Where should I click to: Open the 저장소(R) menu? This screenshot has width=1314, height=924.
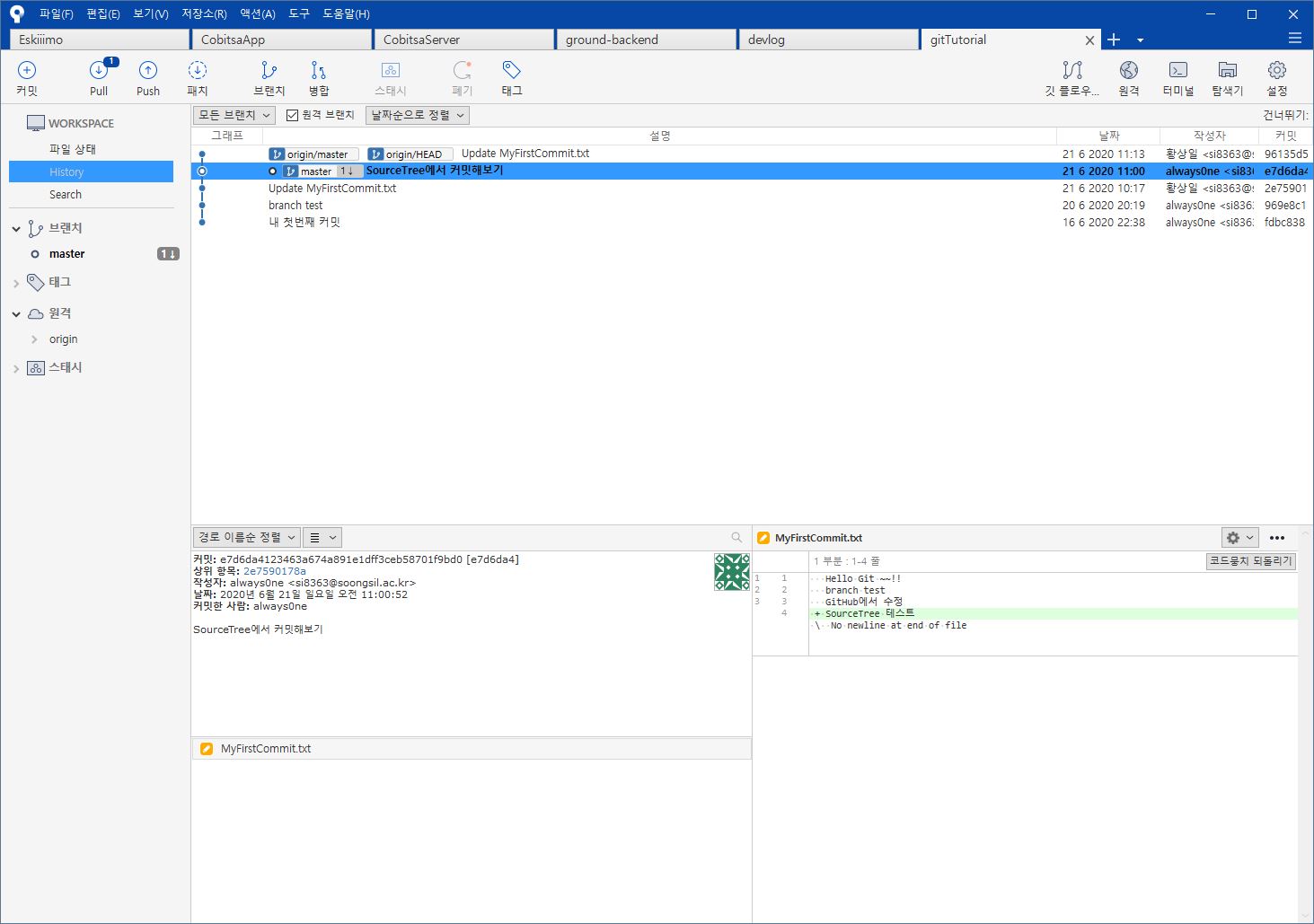click(204, 13)
